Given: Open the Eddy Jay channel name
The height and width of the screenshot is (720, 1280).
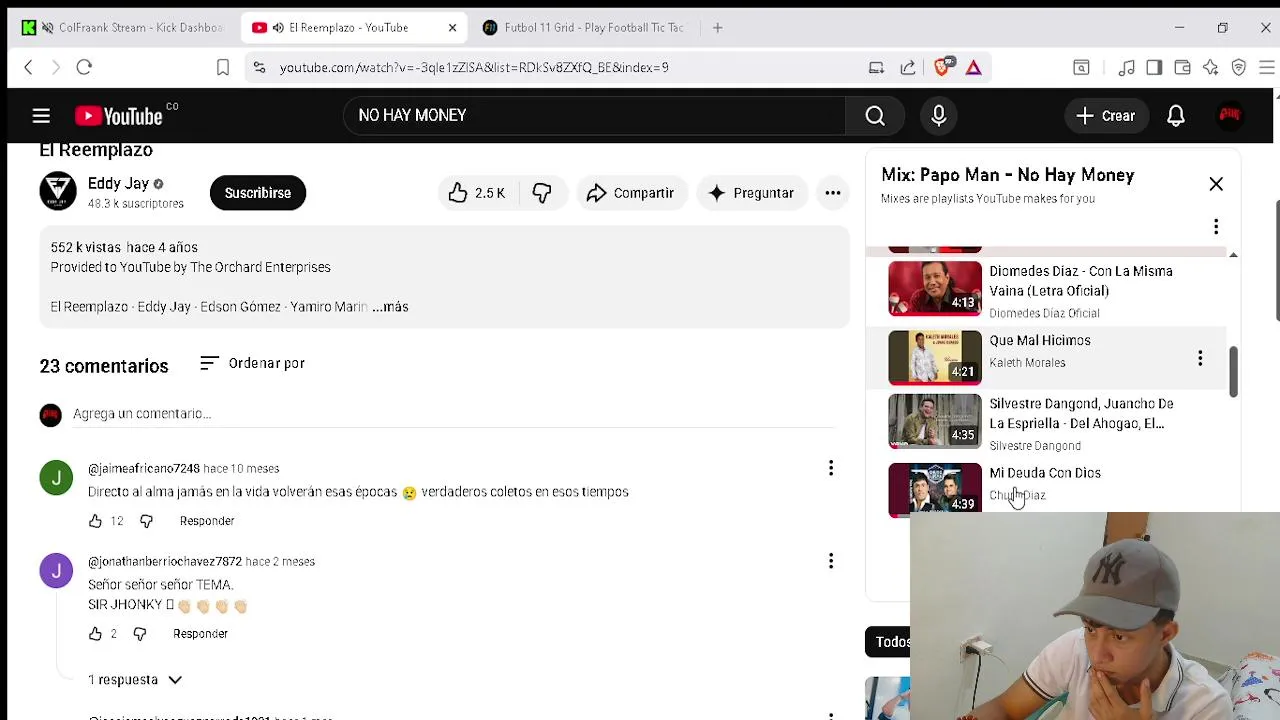Looking at the screenshot, I should (x=118, y=183).
